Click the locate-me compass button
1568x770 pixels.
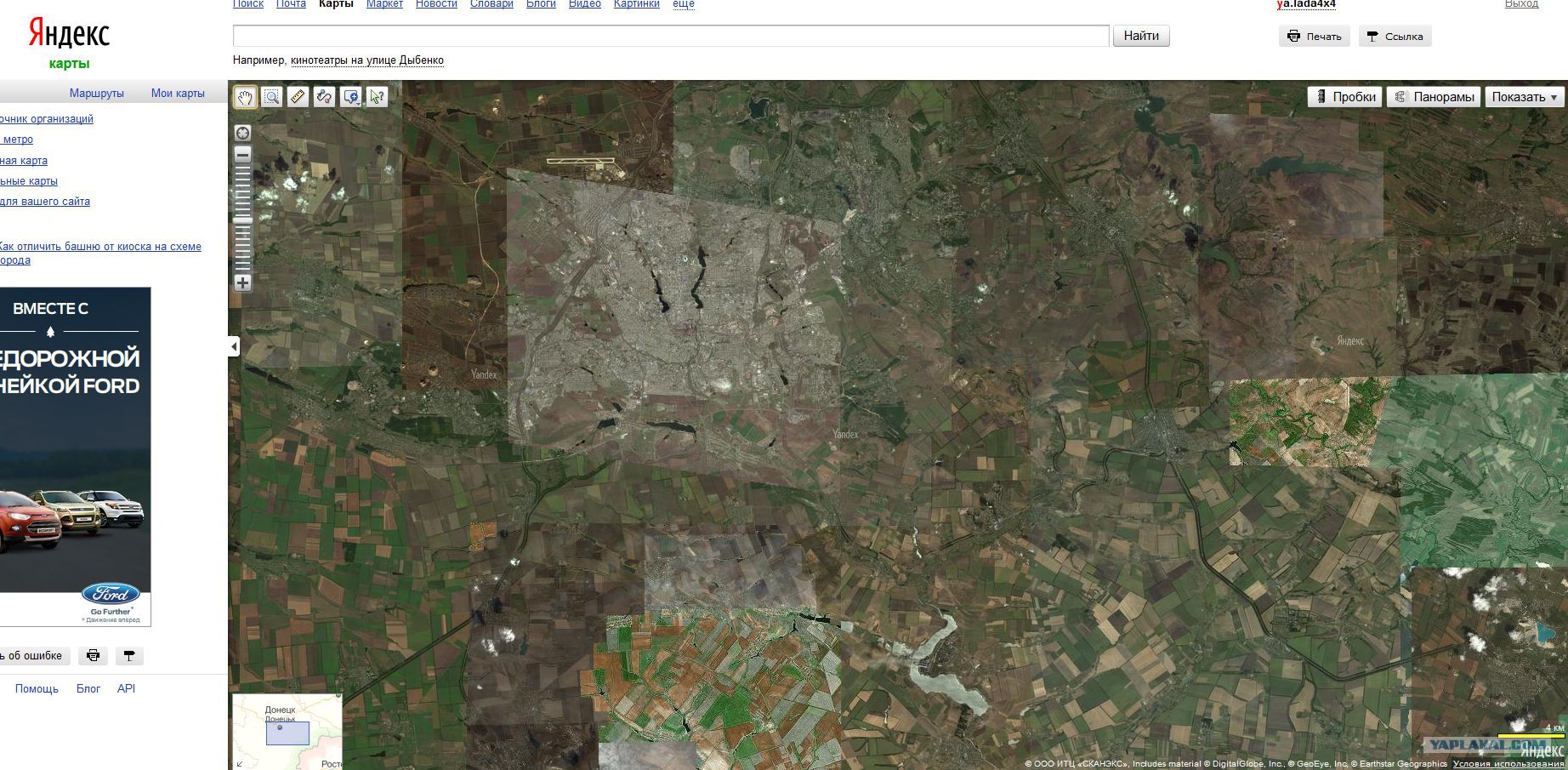point(243,133)
